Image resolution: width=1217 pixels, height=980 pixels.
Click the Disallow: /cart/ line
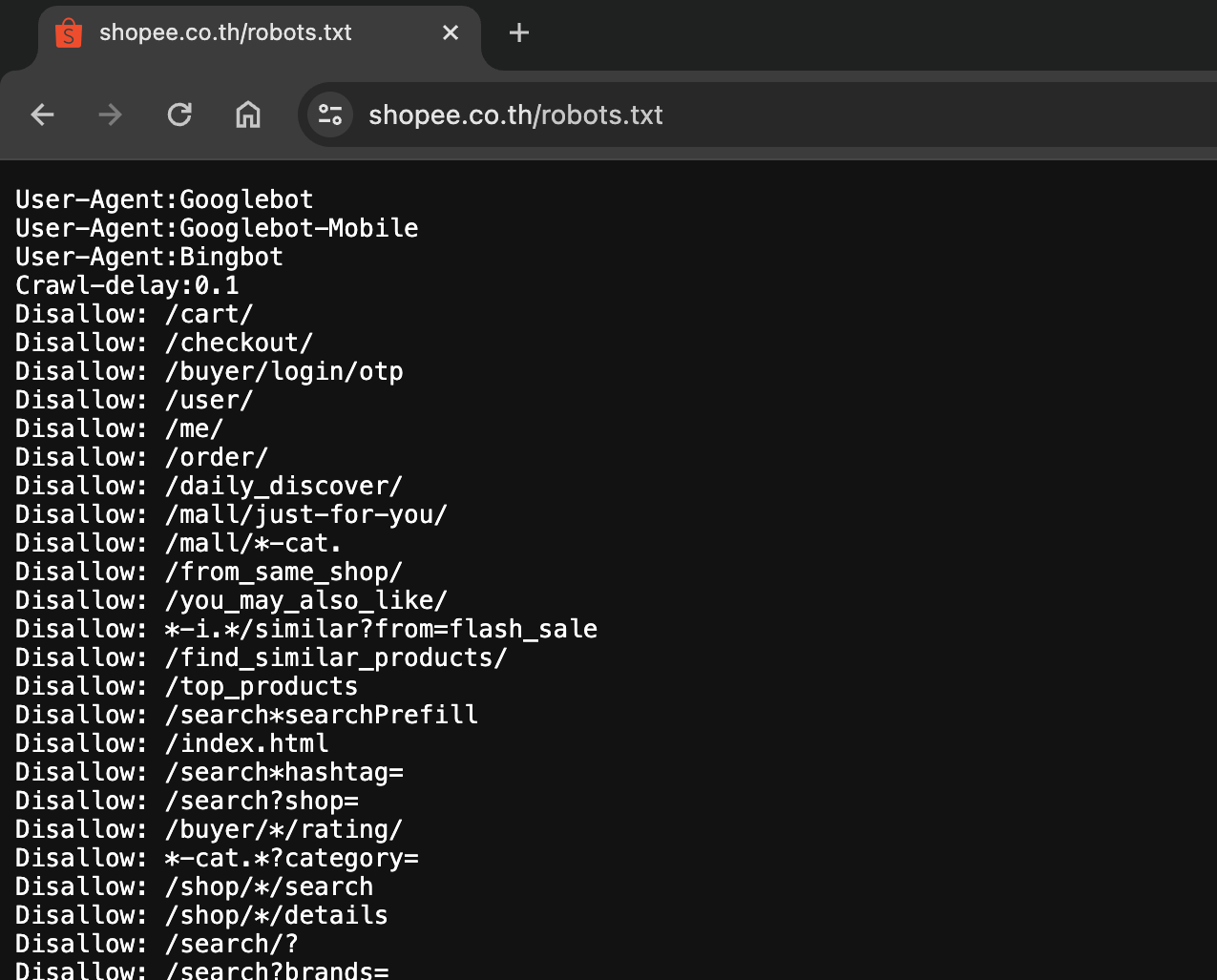click(x=135, y=314)
